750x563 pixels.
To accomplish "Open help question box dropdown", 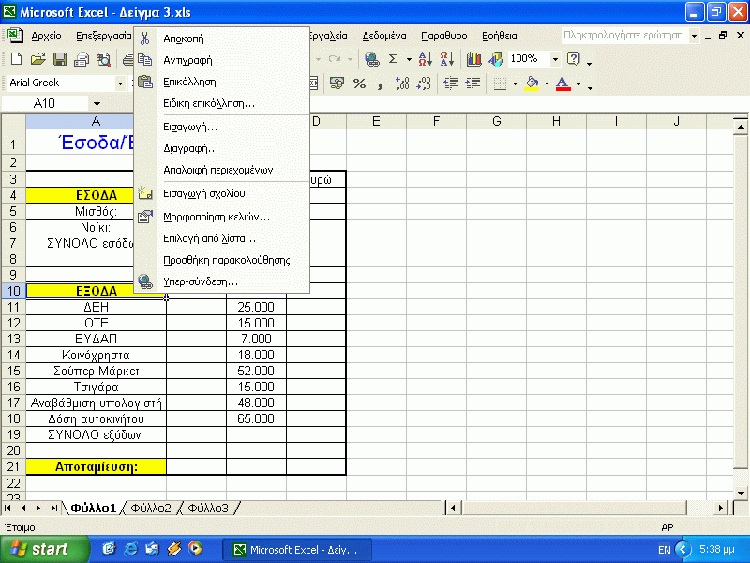I will click(694, 36).
